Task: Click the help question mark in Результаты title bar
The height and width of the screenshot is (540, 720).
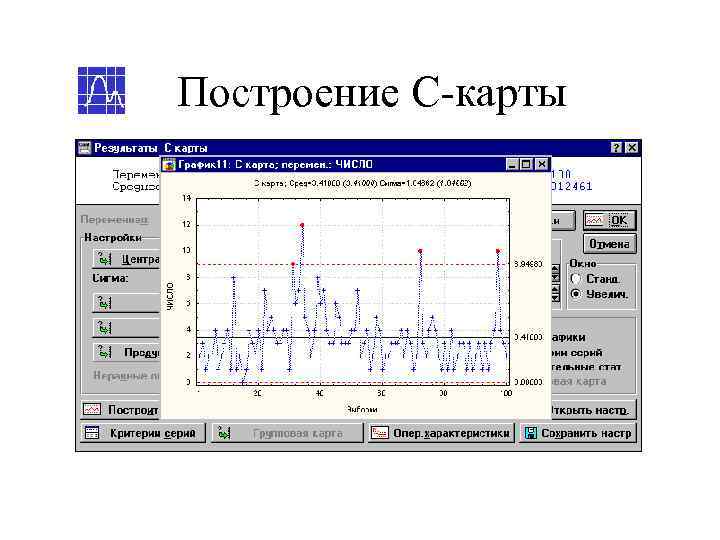Action: (x=617, y=148)
